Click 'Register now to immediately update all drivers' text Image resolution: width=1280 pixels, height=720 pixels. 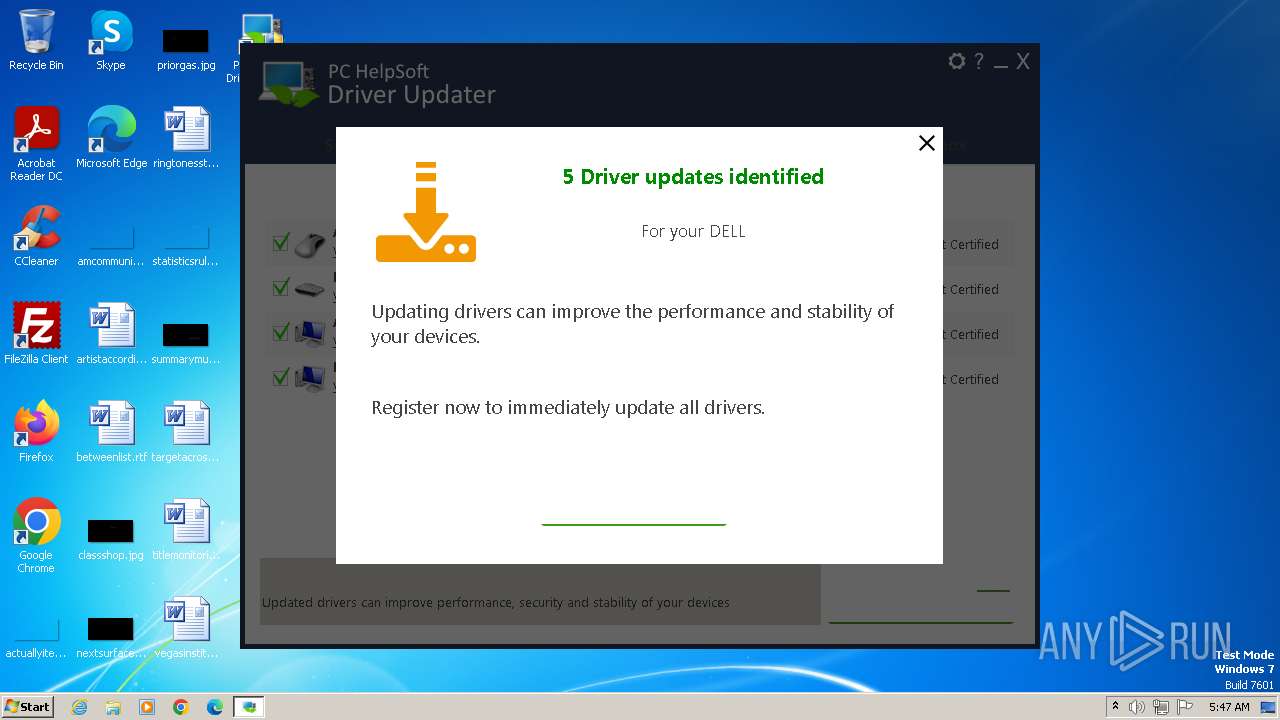point(568,408)
